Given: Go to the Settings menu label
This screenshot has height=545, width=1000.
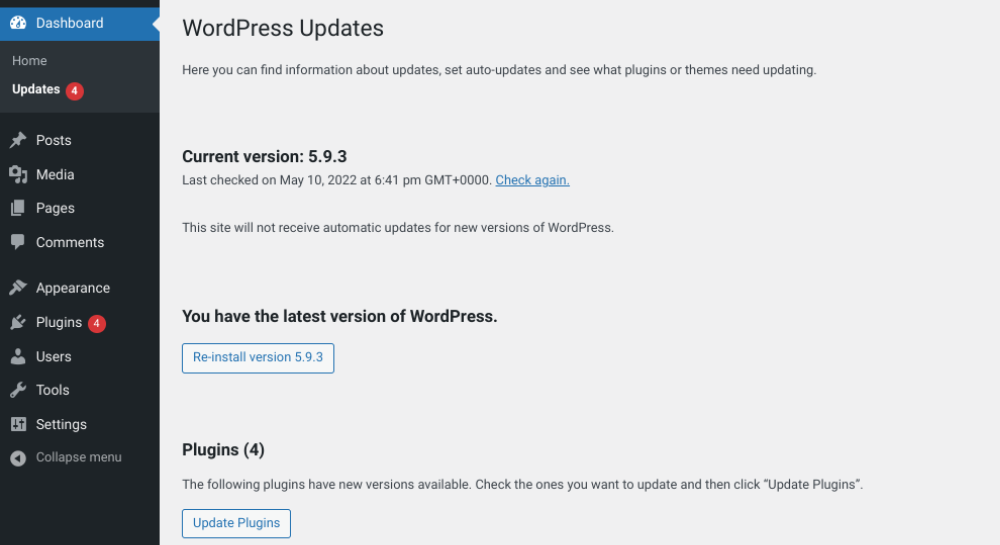Looking at the screenshot, I should pos(61,425).
